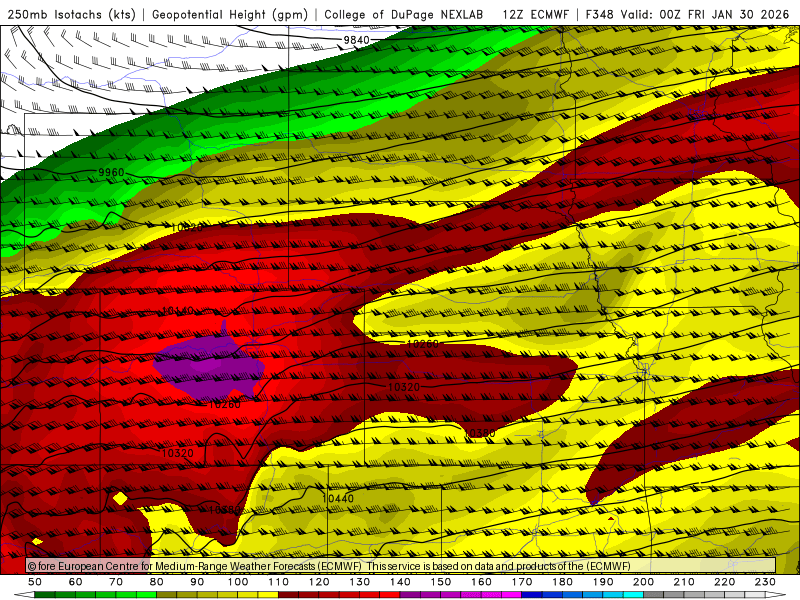The image size is (800, 600).
Task: Click the 160 knot legend value
Action: [x=481, y=582]
